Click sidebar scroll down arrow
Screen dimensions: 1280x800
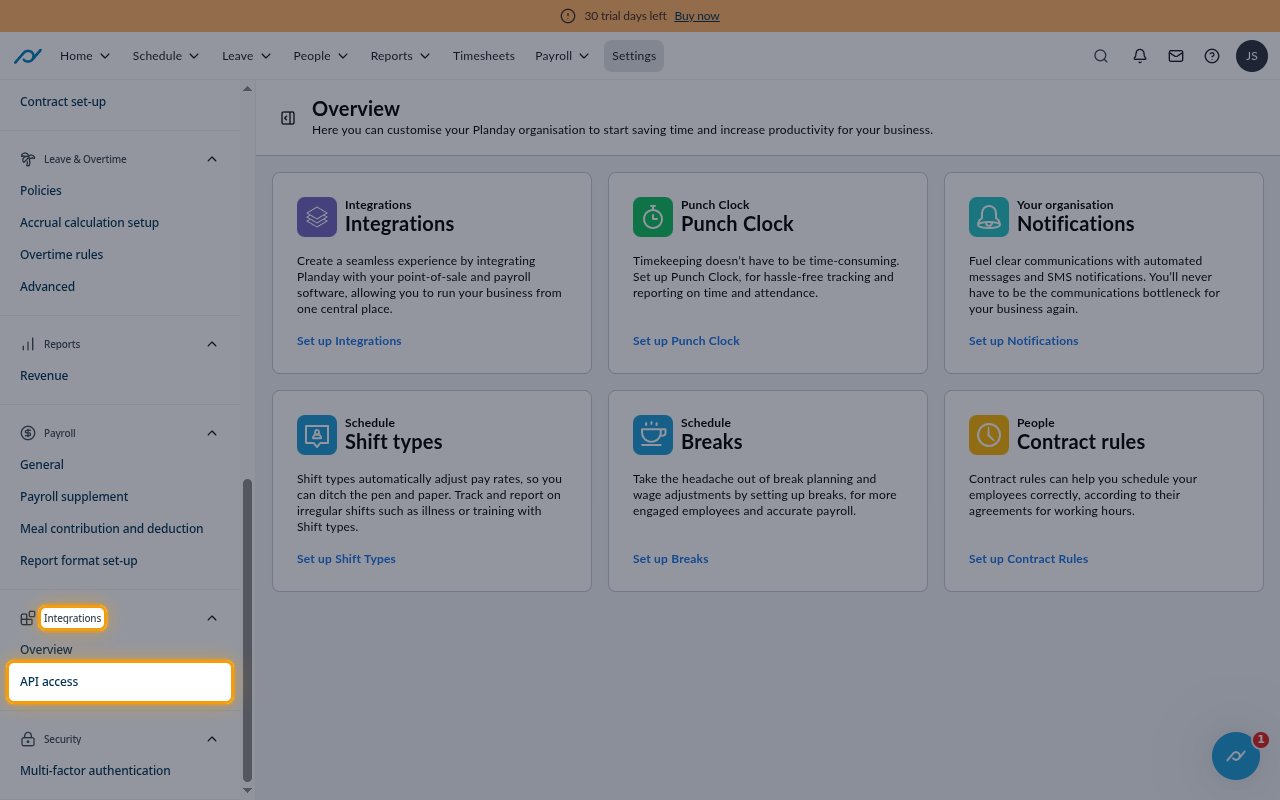[x=248, y=790]
